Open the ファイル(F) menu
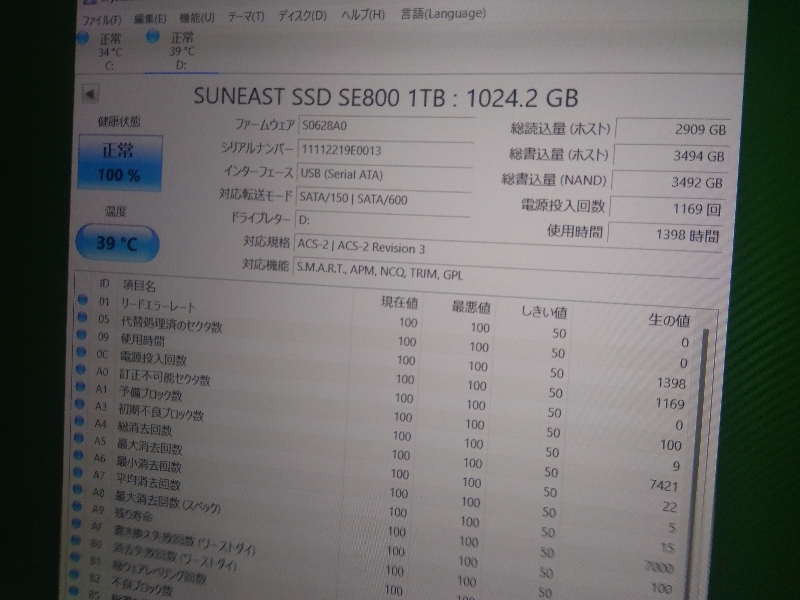800x600 pixels. pyautogui.click(x=102, y=20)
